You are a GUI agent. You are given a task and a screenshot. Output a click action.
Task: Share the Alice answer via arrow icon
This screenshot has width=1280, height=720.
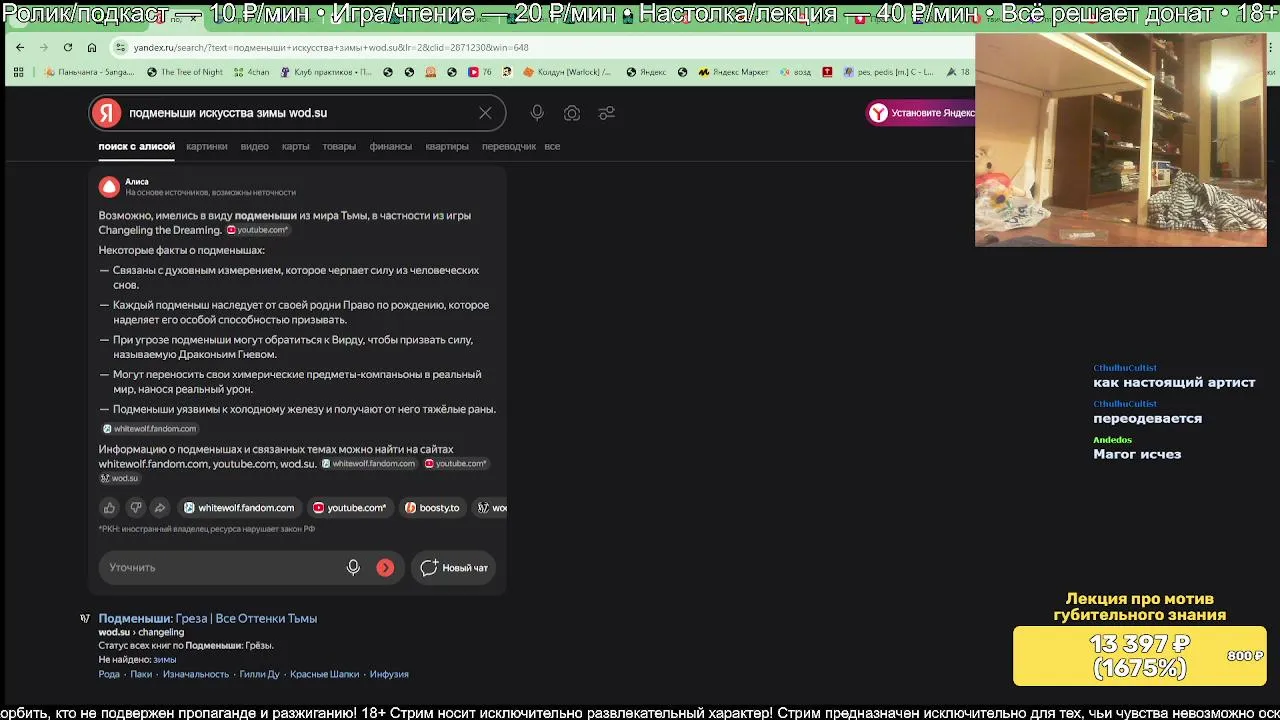click(160, 508)
